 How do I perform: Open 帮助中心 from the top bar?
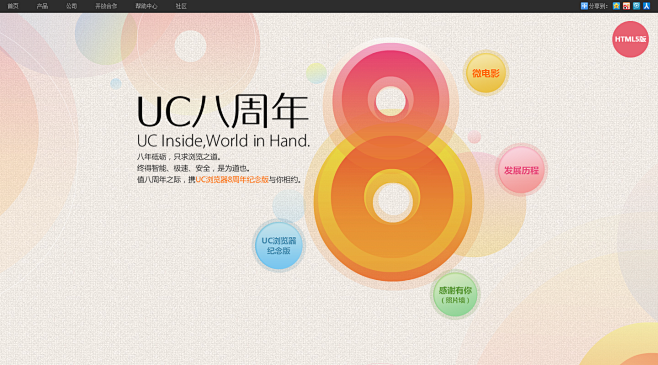pos(146,6)
